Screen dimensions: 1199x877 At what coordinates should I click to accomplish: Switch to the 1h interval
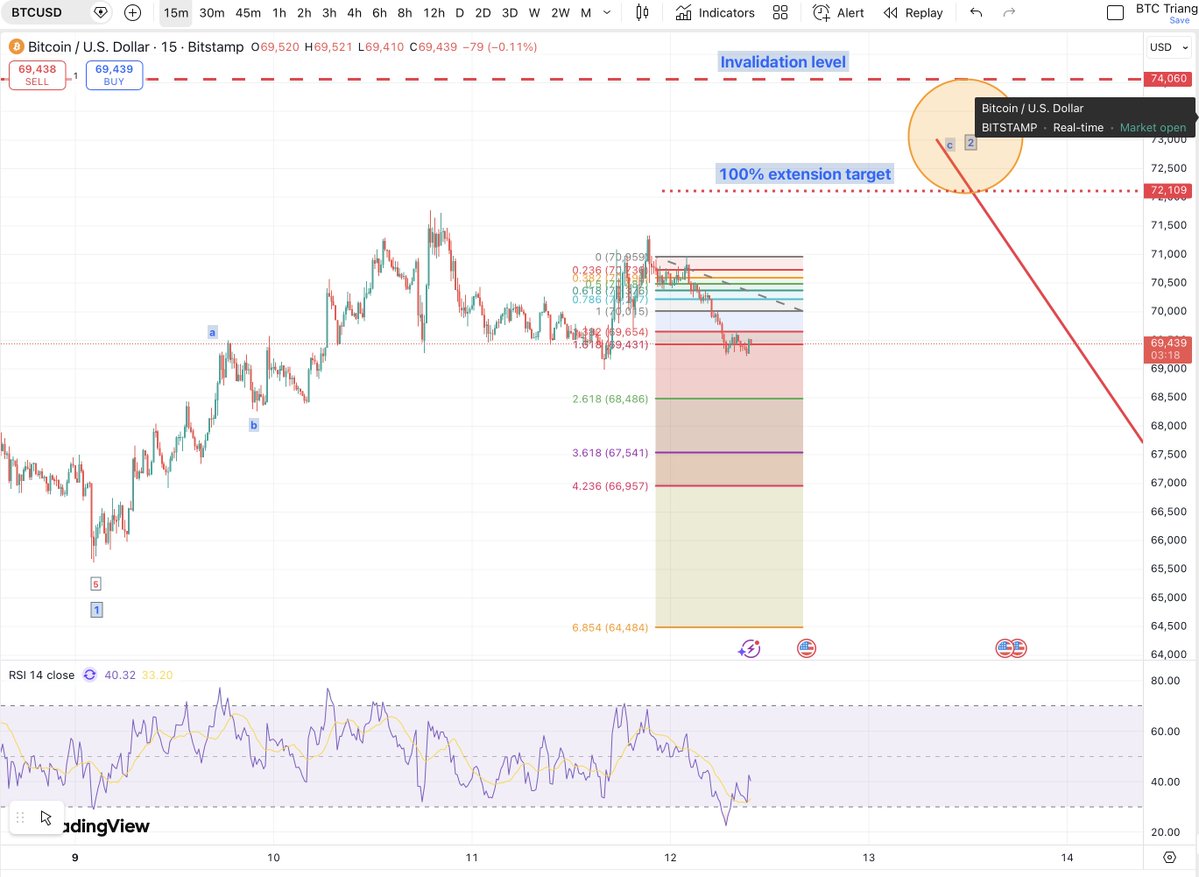(279, 13)
